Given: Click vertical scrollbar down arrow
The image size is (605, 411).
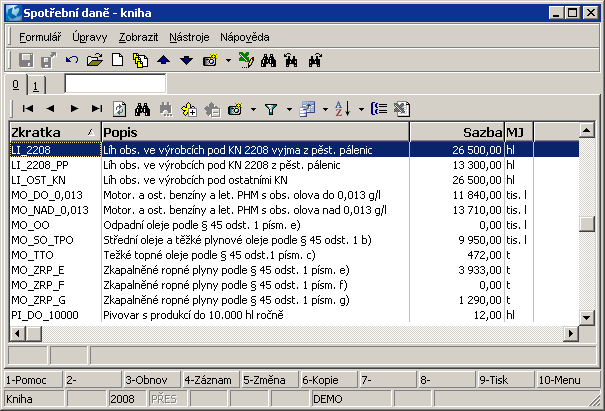Looking at the screenshot, I should (586, 318).
